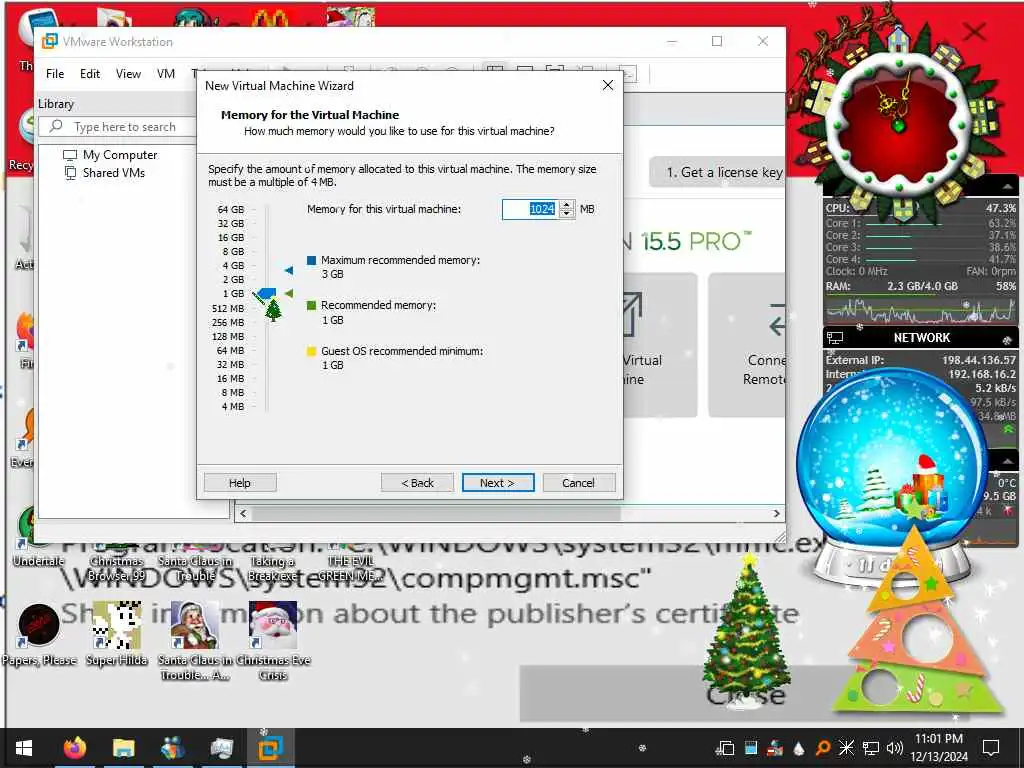The image size is (1024, 768).
Task: Click the My Computer icon in Library
Action: pos(70,155)
